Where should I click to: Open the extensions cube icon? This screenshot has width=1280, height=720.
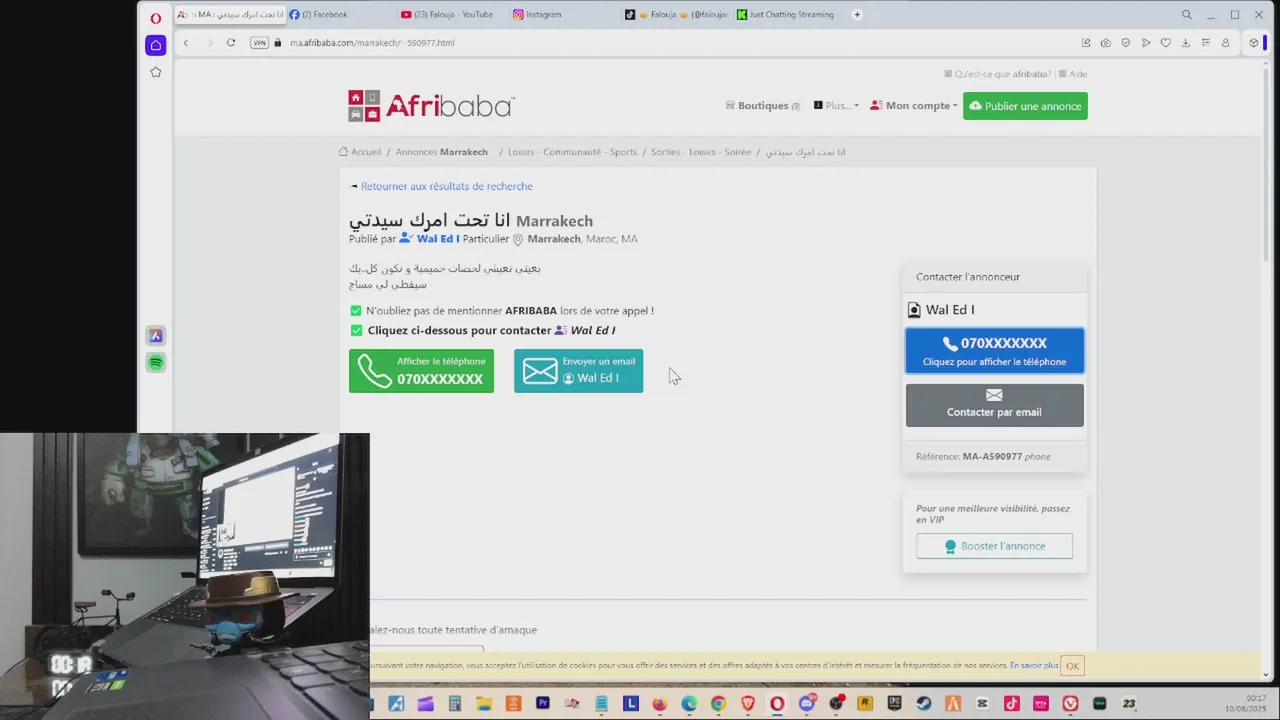(1253, 43)
